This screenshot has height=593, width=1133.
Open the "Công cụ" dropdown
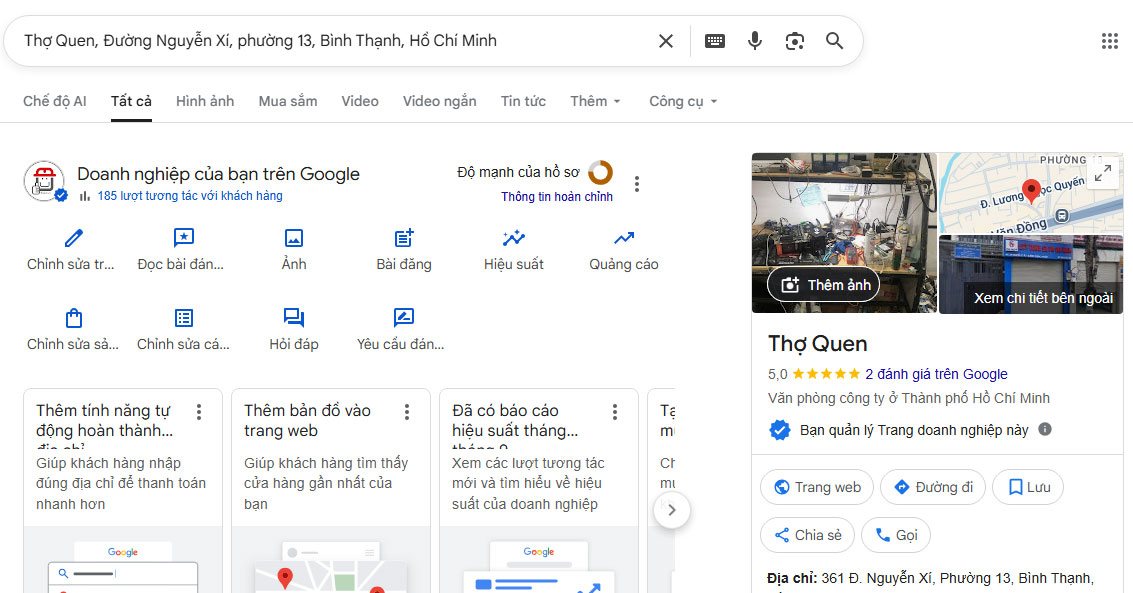682,101
